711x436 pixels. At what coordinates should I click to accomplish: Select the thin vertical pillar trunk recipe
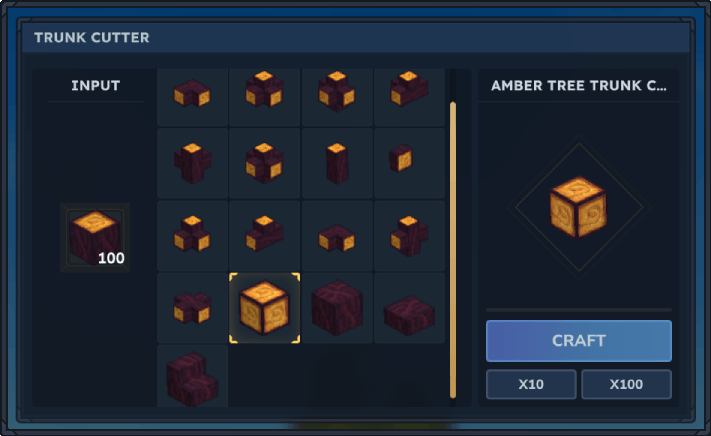pos(337,163)
